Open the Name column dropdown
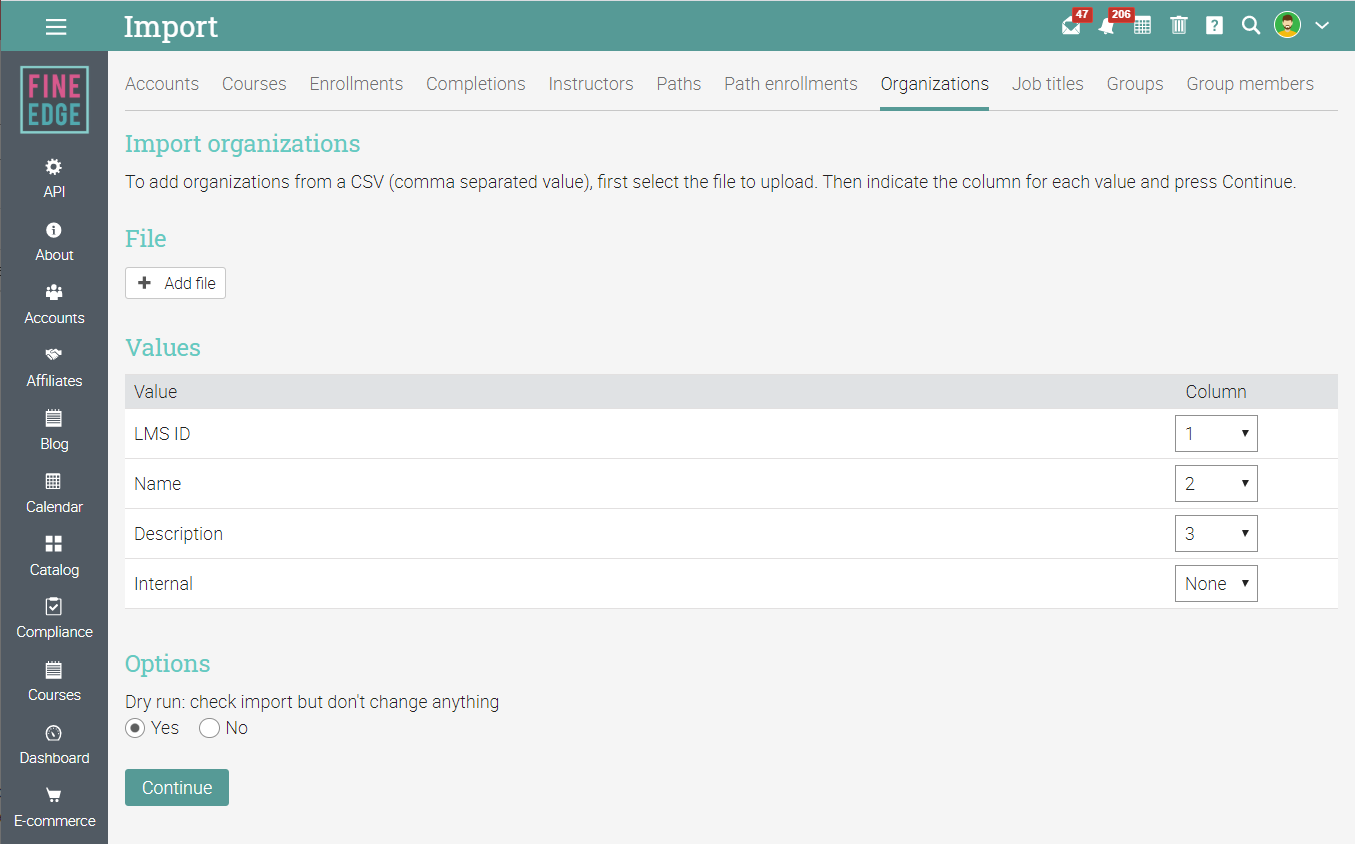This screenshot has height=844, width=1355. [1216, 484]
